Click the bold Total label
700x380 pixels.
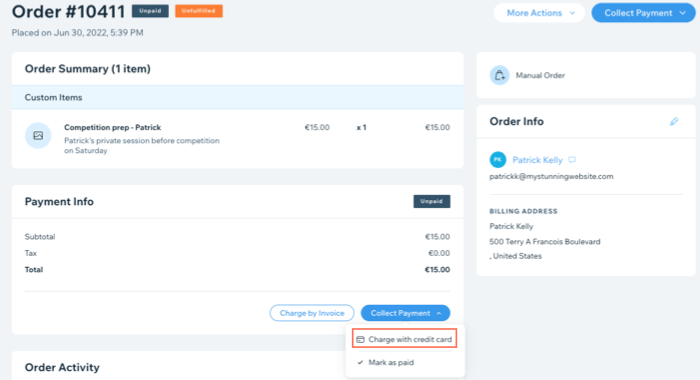[34, 270]
